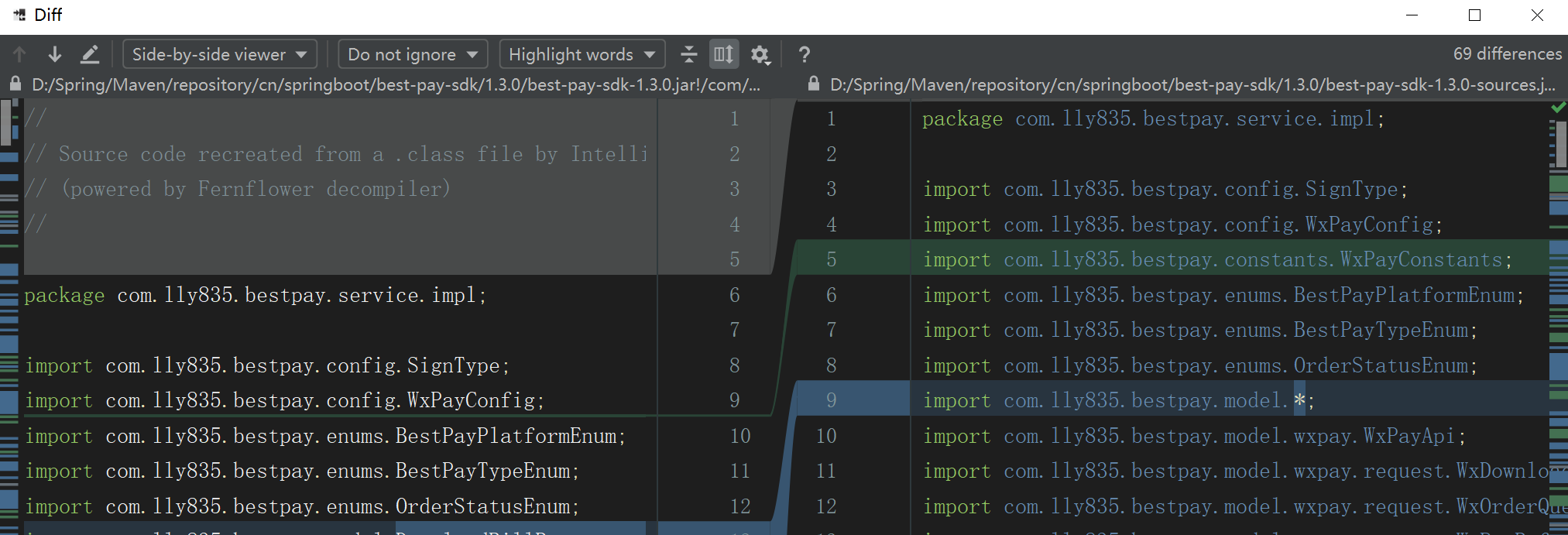Jump to next difference arrow
1568x535 pixels.
click(54, 54)
